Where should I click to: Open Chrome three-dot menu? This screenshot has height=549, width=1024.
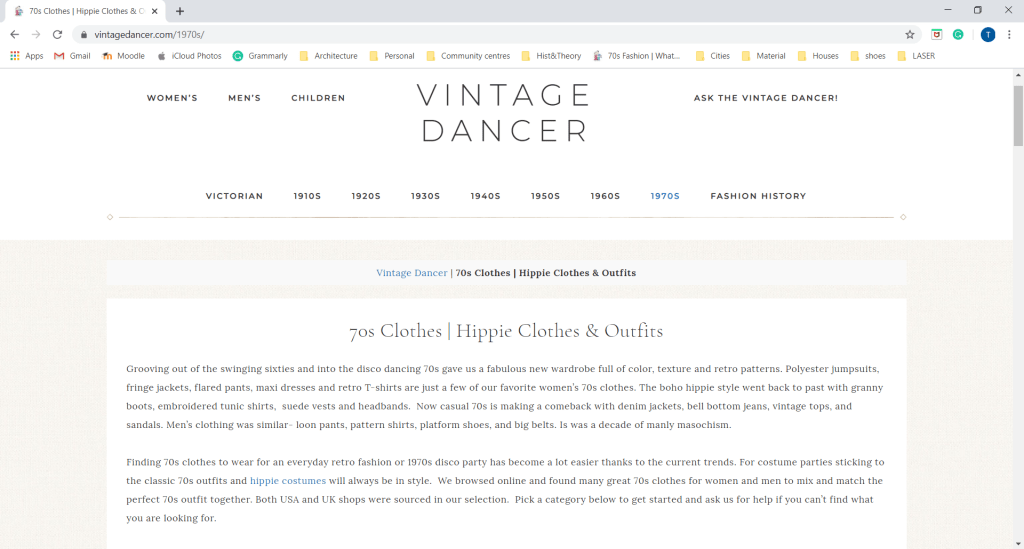1011,34
